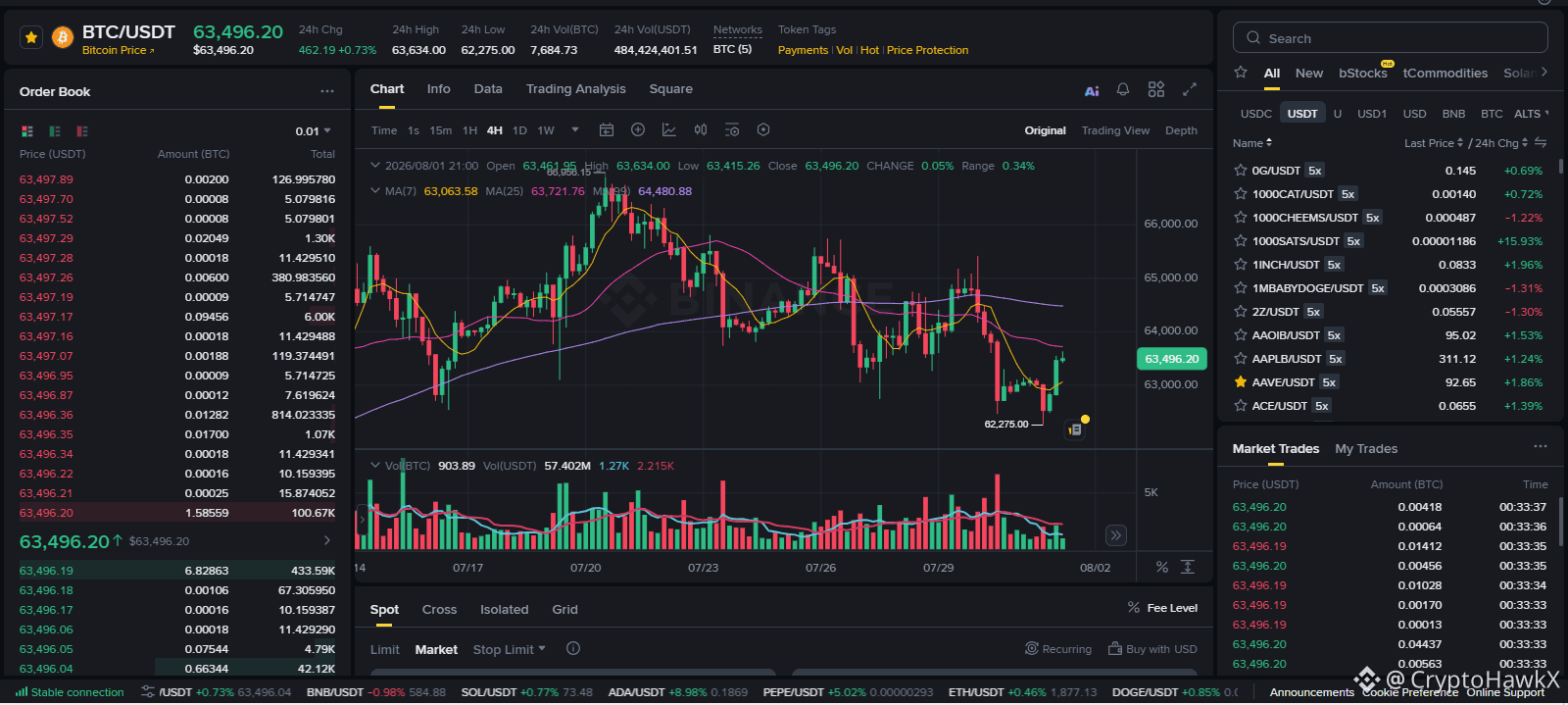Expand chart to fullscreen
The height and width of the screenshot is (705, 1568).
point(1190,89)
